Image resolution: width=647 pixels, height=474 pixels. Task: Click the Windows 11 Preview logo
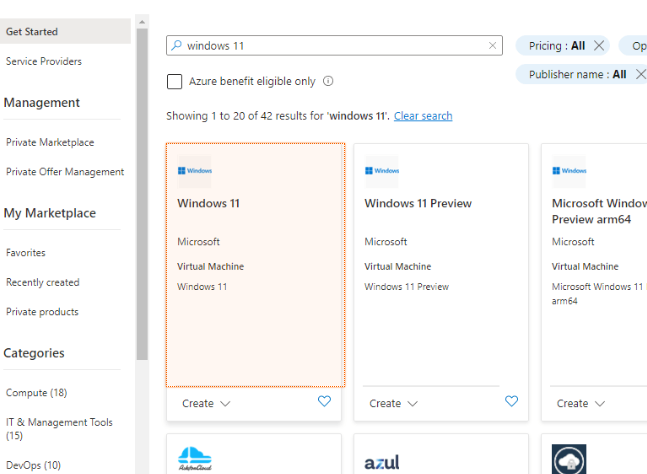(382, 171)
